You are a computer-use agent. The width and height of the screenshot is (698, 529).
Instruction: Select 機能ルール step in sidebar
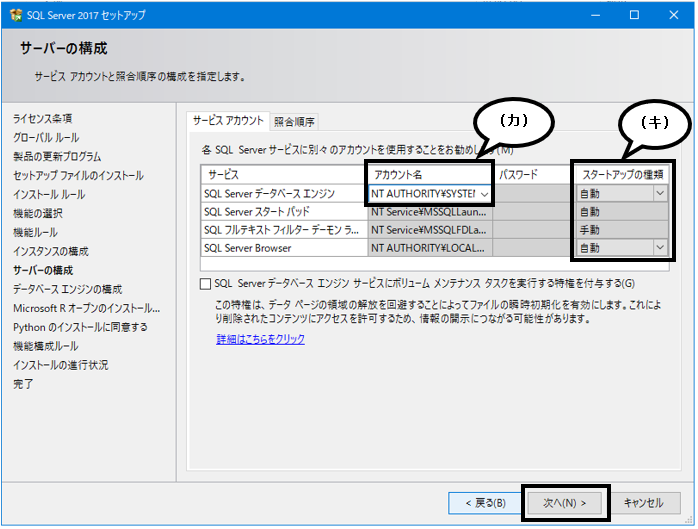[x=35, y=232]
